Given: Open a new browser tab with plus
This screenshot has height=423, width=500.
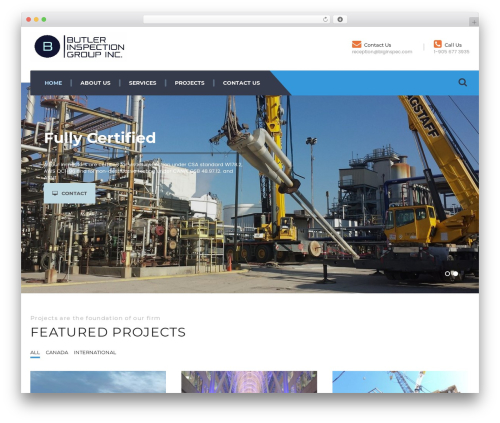Looking at the screenshot, I should click(474, 22).
